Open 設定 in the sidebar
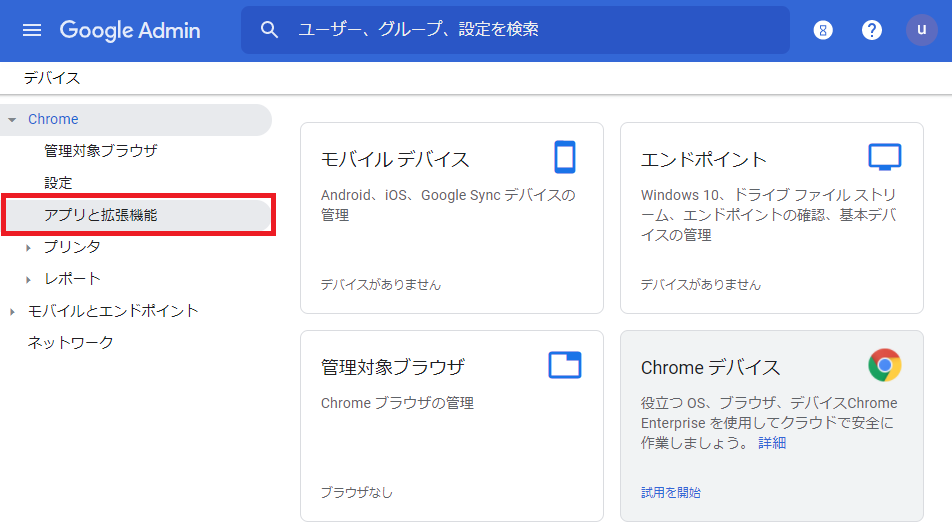The image size is (952, 529). [x=58, y=183]
